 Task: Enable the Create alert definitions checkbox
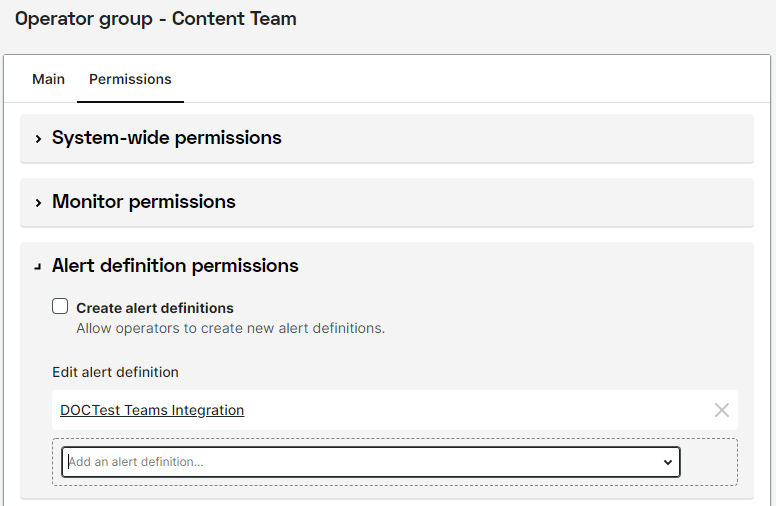60,307
